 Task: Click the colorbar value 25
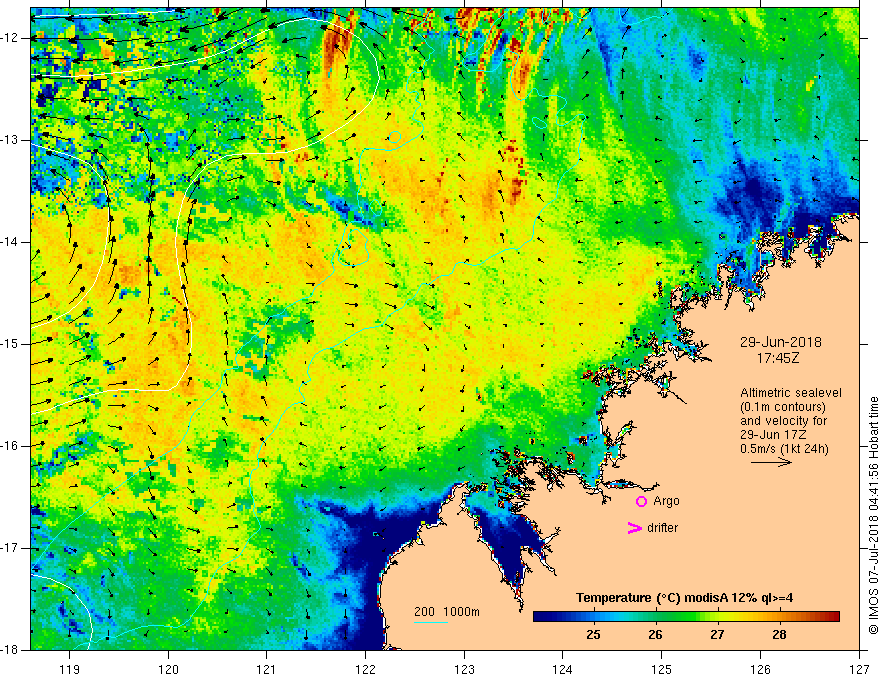coord(593,635)
